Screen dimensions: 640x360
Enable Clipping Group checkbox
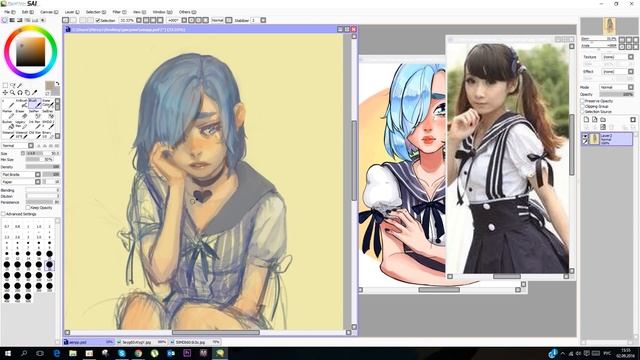pos(583,107)
